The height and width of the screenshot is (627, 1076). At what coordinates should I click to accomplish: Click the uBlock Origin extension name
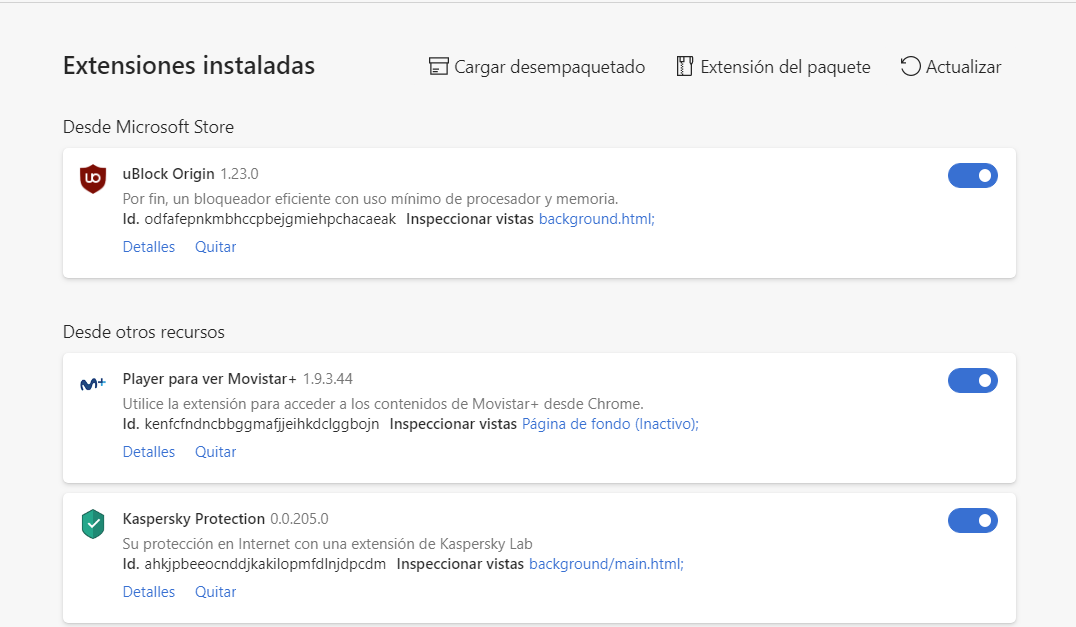pos(169,174)
